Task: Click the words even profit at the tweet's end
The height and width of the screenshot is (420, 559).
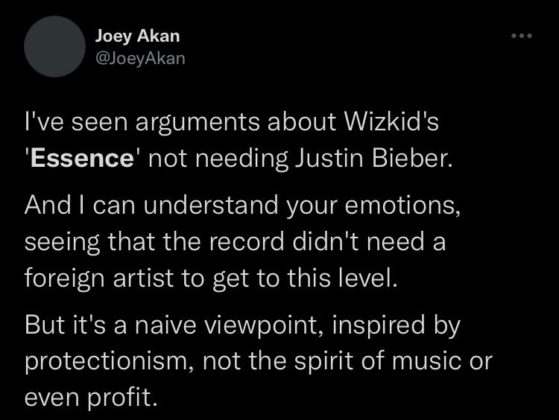Action: (x=91, y=398)
